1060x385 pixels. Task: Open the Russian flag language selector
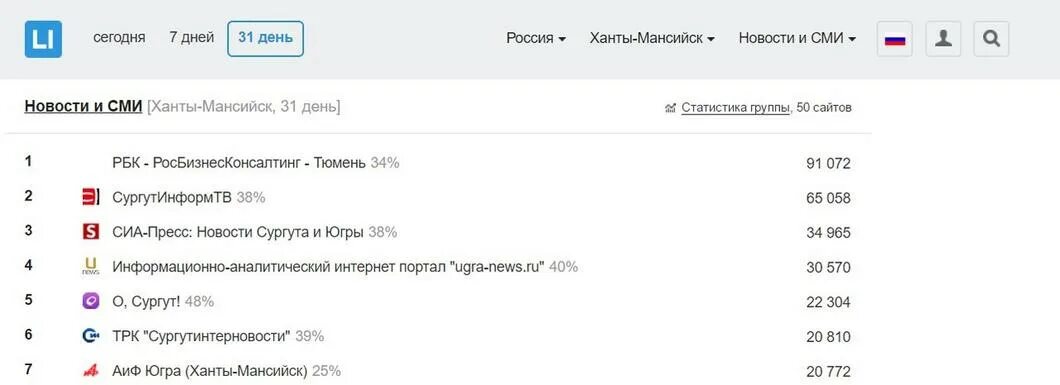click(895, 39)
